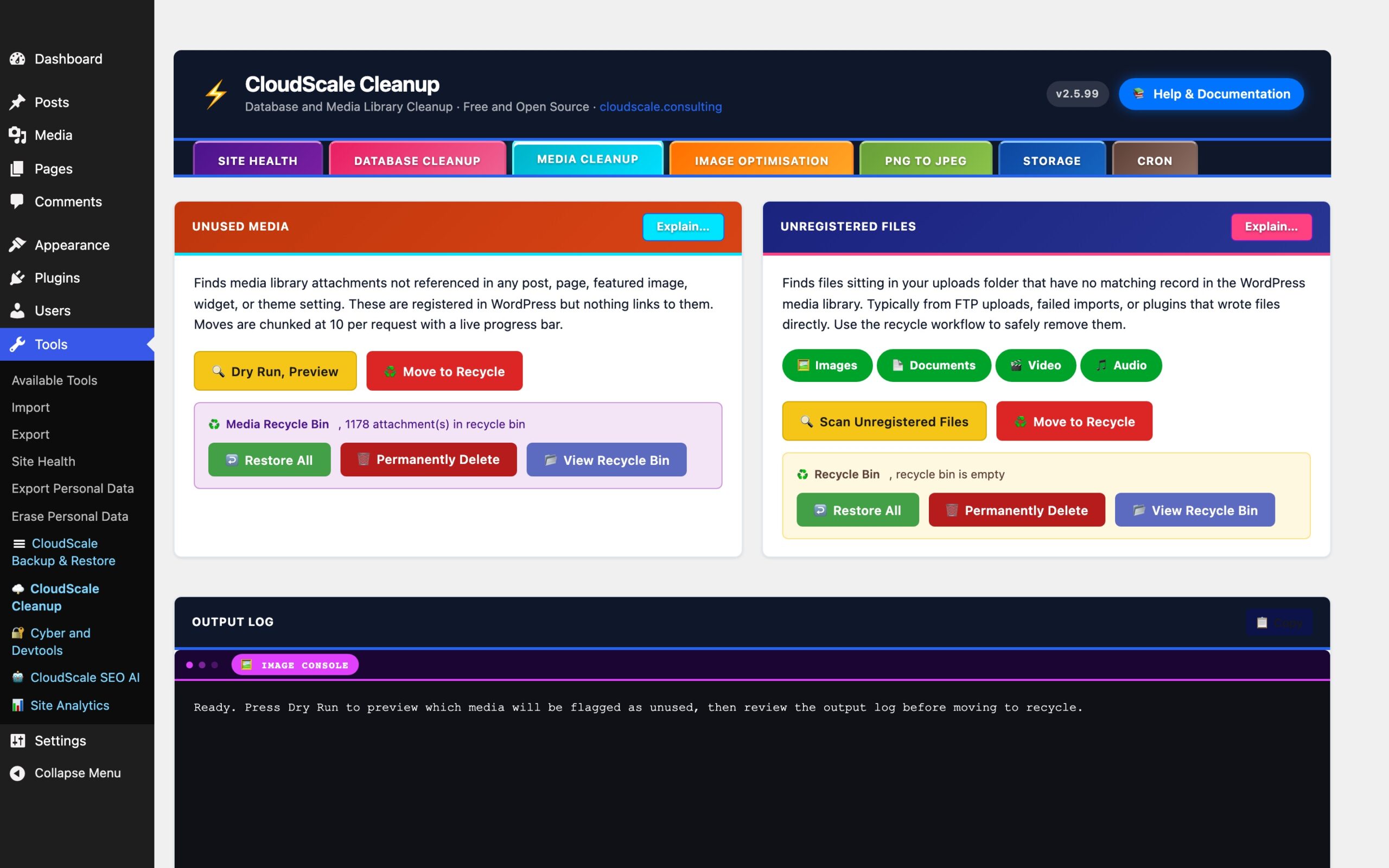Click the Dashboard gauge icon in the sidebar
The width and height of the screenshot is (1389, 868).
[x=17, y=59]
